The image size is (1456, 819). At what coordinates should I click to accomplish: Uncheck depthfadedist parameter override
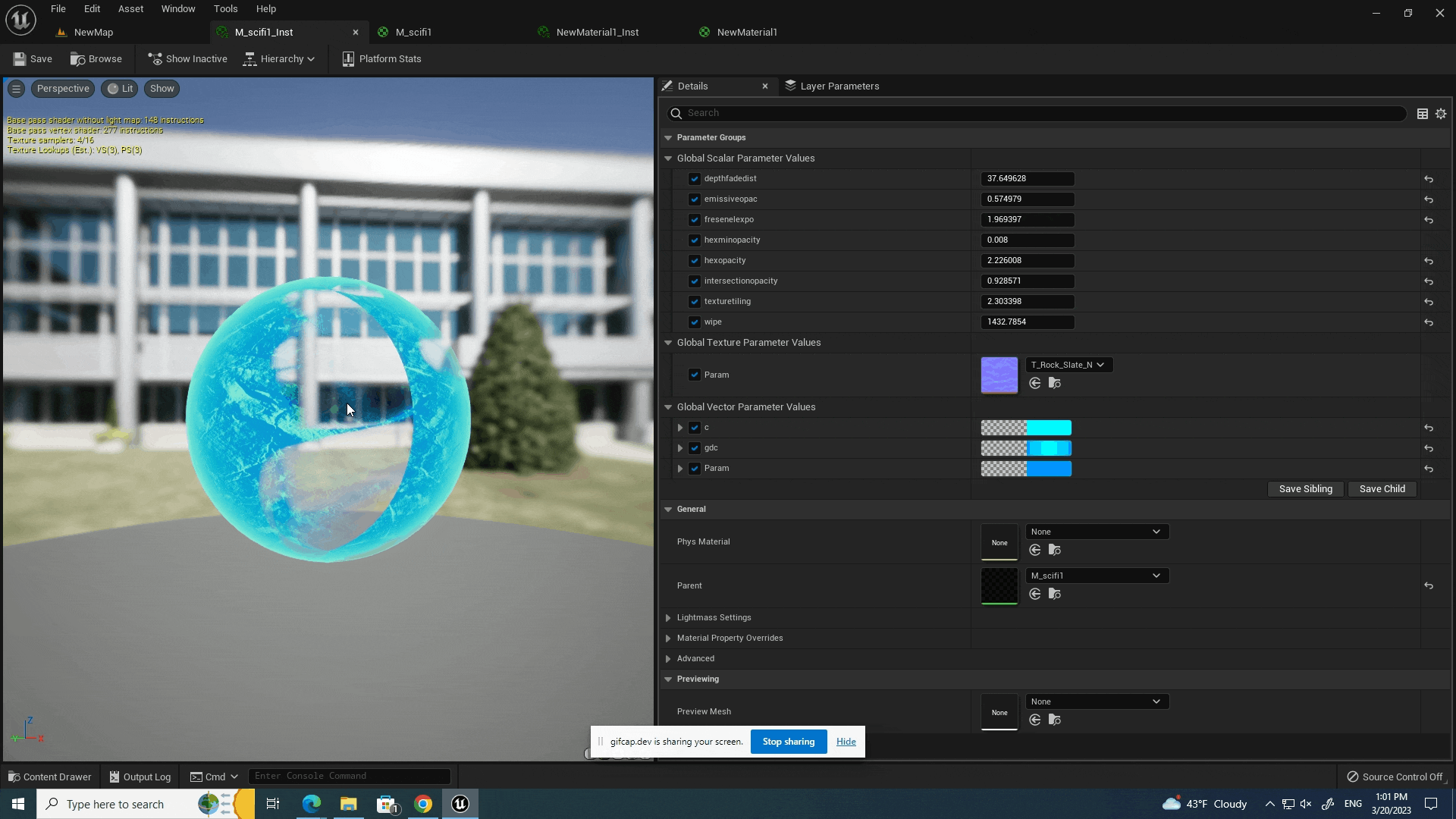tap(695, 179)
